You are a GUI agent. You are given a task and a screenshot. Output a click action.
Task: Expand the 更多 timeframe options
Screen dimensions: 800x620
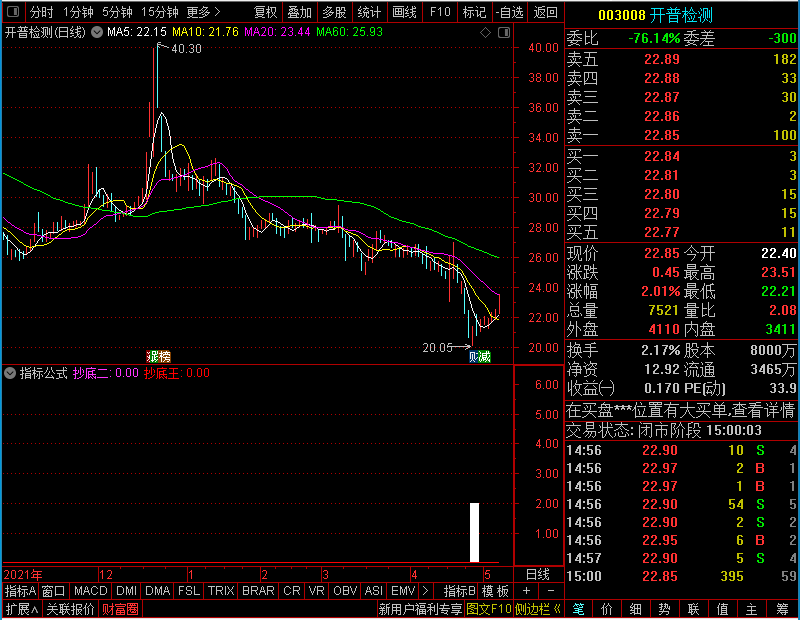(204, 12)
